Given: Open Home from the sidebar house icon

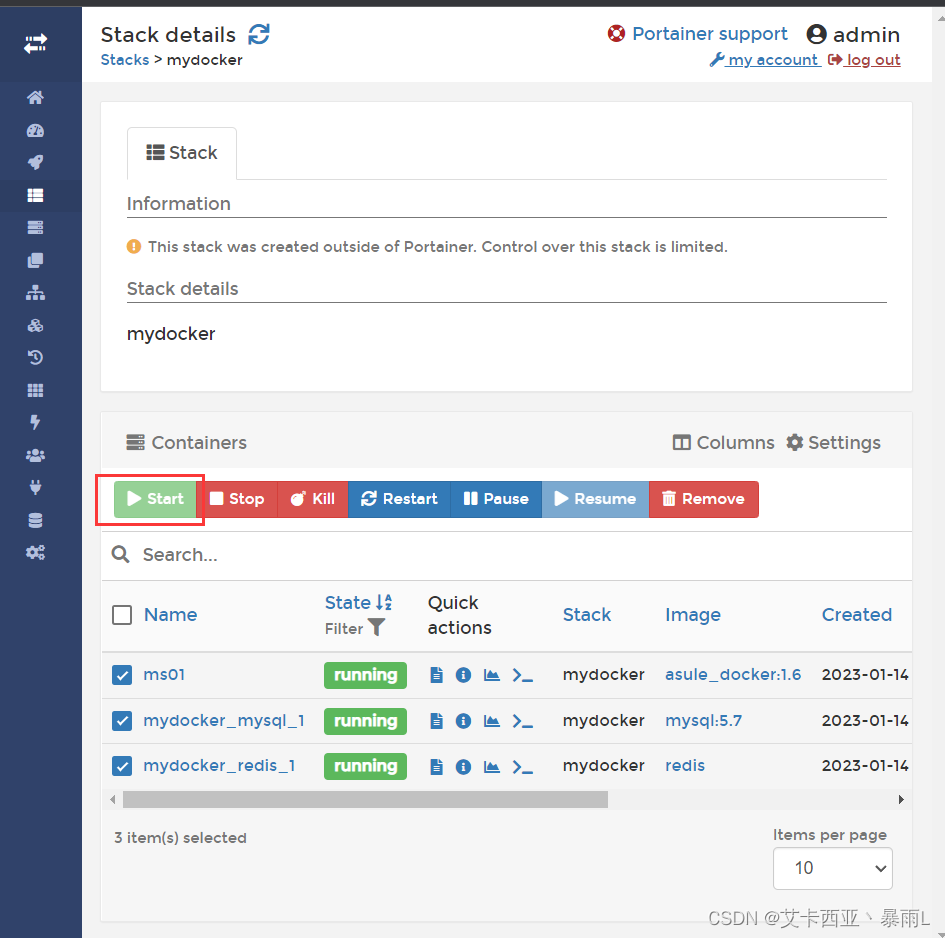Looking at the screenshot, I should coord(36,98).
